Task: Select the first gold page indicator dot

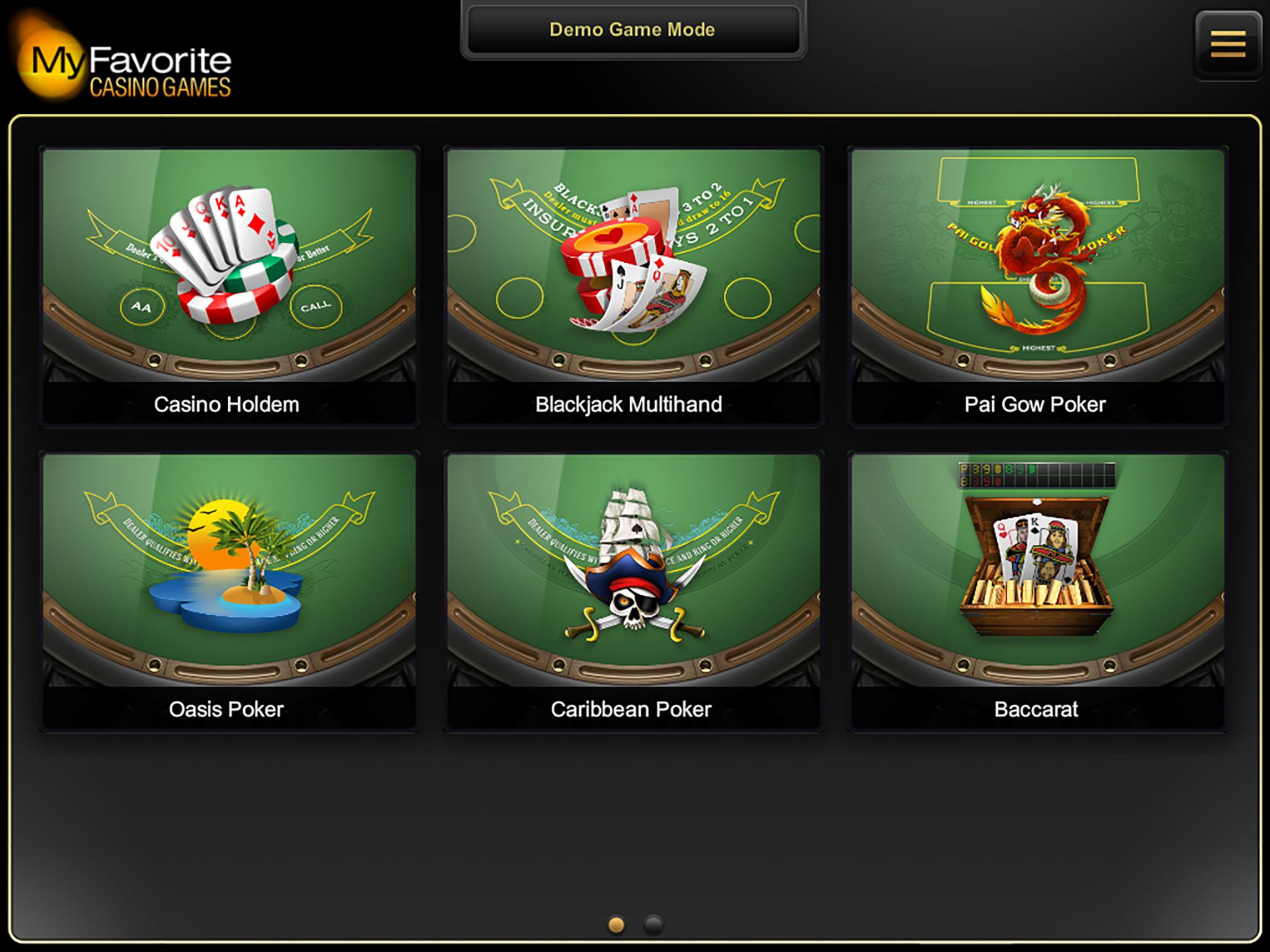Action: [x=616, y=925]
